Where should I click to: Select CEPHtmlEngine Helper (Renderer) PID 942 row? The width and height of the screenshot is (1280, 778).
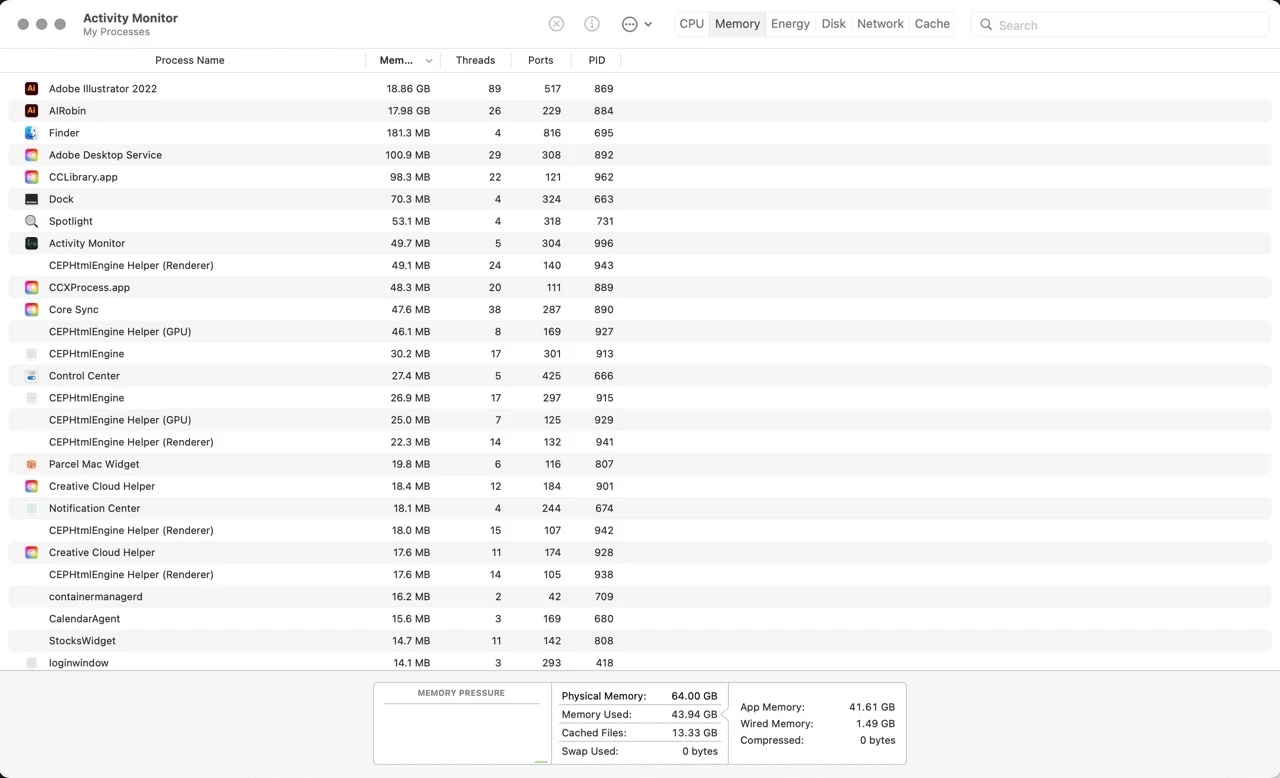[x=640, y=530]
